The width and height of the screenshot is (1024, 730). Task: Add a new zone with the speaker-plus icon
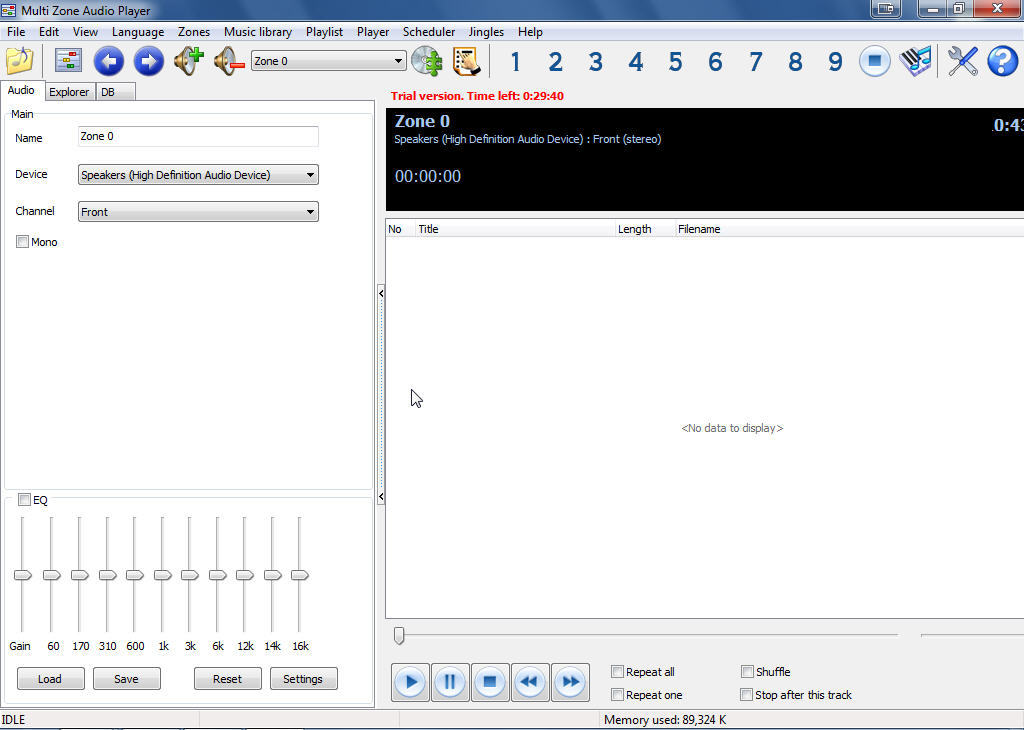tap(188, 60)
